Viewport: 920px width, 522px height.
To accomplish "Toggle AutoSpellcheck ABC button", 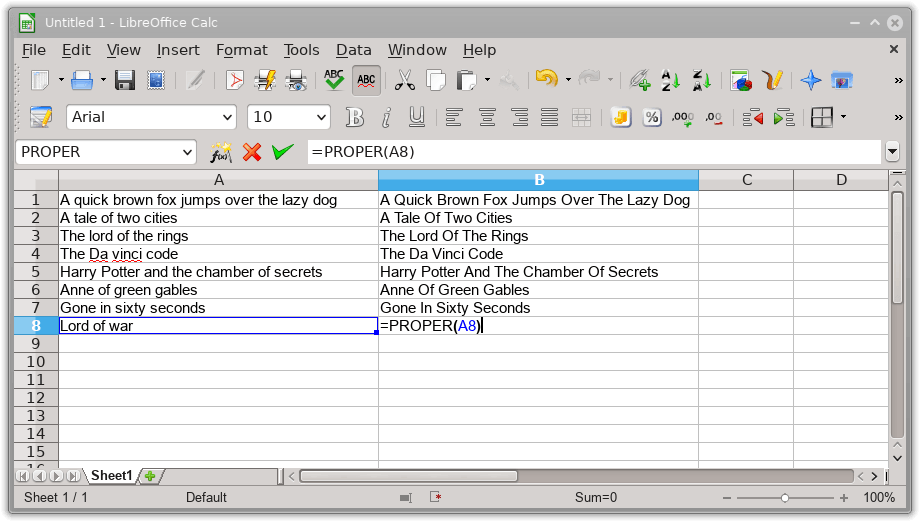I will (366, 80).
